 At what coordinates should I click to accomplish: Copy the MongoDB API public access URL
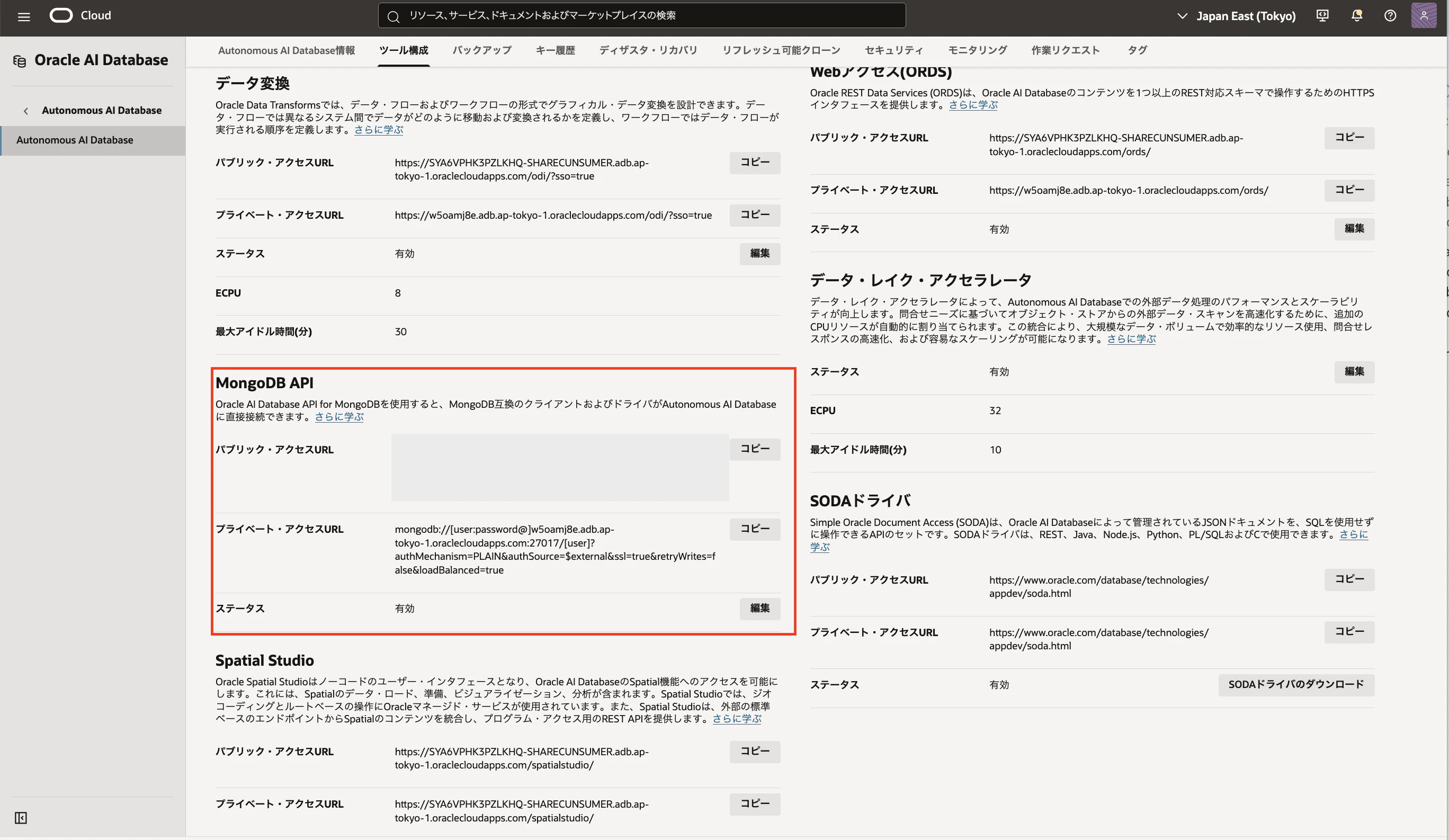click(754, 449)
